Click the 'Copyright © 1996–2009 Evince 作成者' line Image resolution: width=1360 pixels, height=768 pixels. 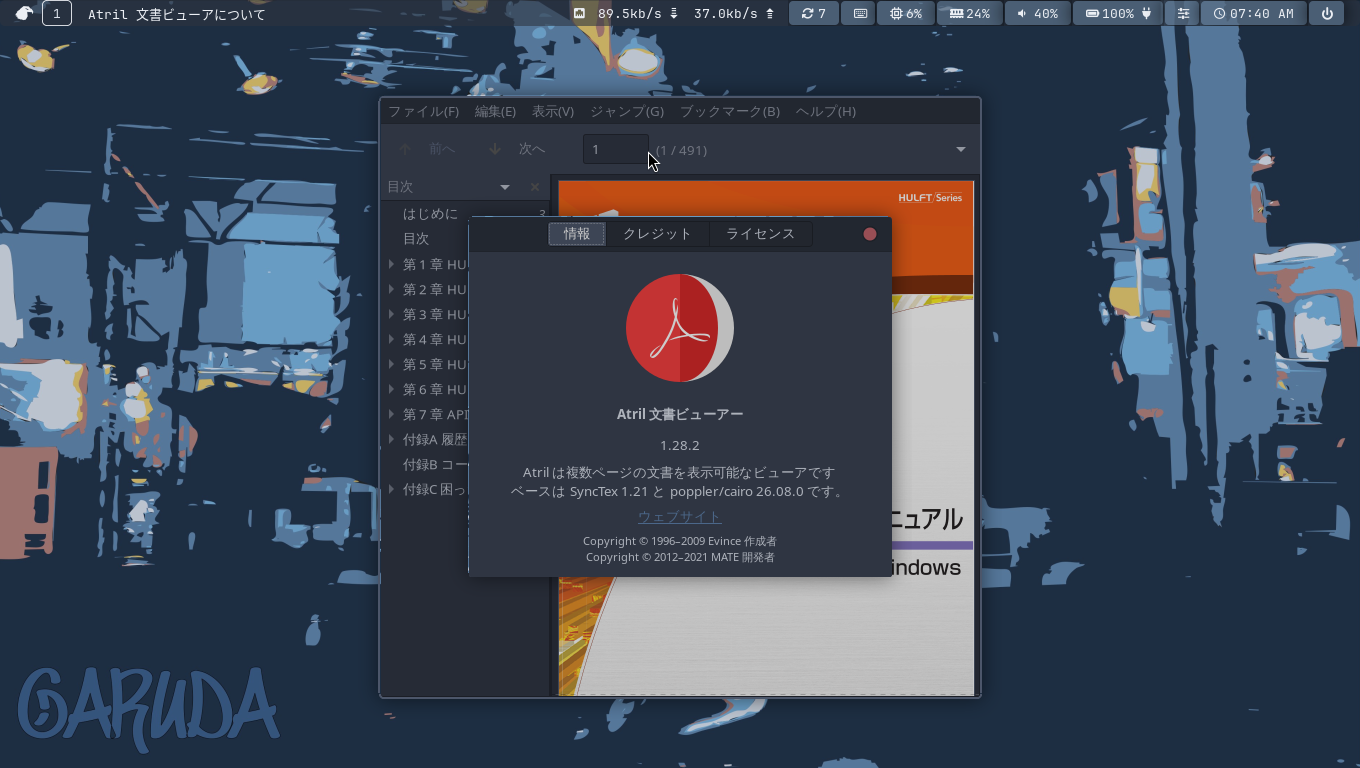click(x=680, y=541)
